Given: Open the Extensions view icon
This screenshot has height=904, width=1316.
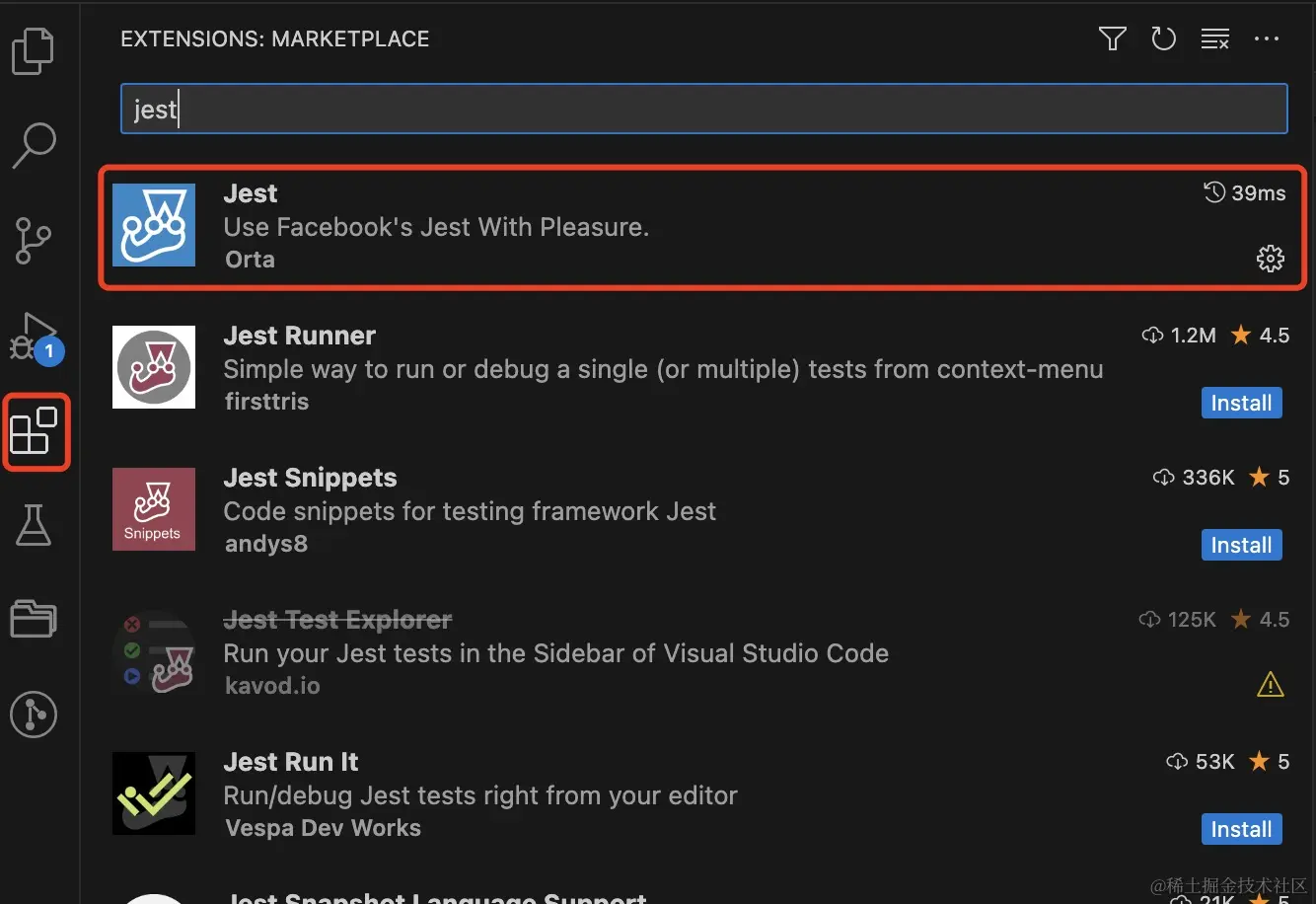Looking at the screenshot, I should click(x=34, y=431).
